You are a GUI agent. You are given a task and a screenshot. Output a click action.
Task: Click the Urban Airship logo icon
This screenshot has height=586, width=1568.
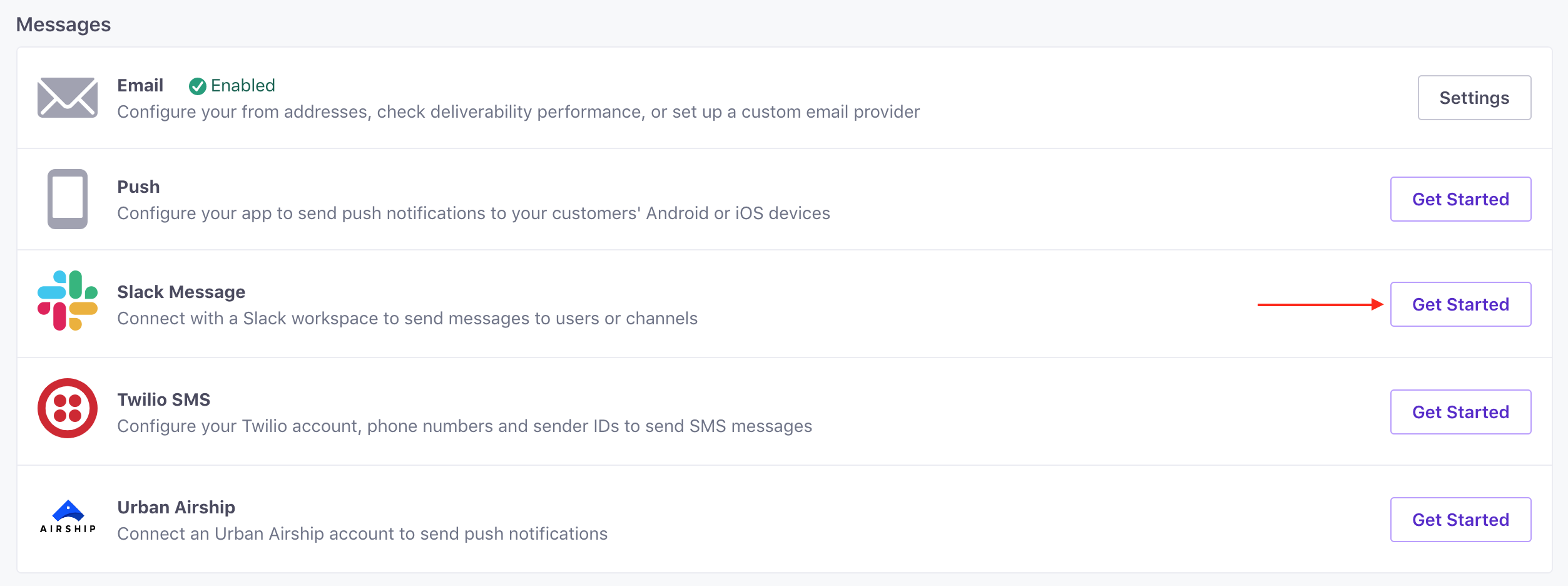68,517
